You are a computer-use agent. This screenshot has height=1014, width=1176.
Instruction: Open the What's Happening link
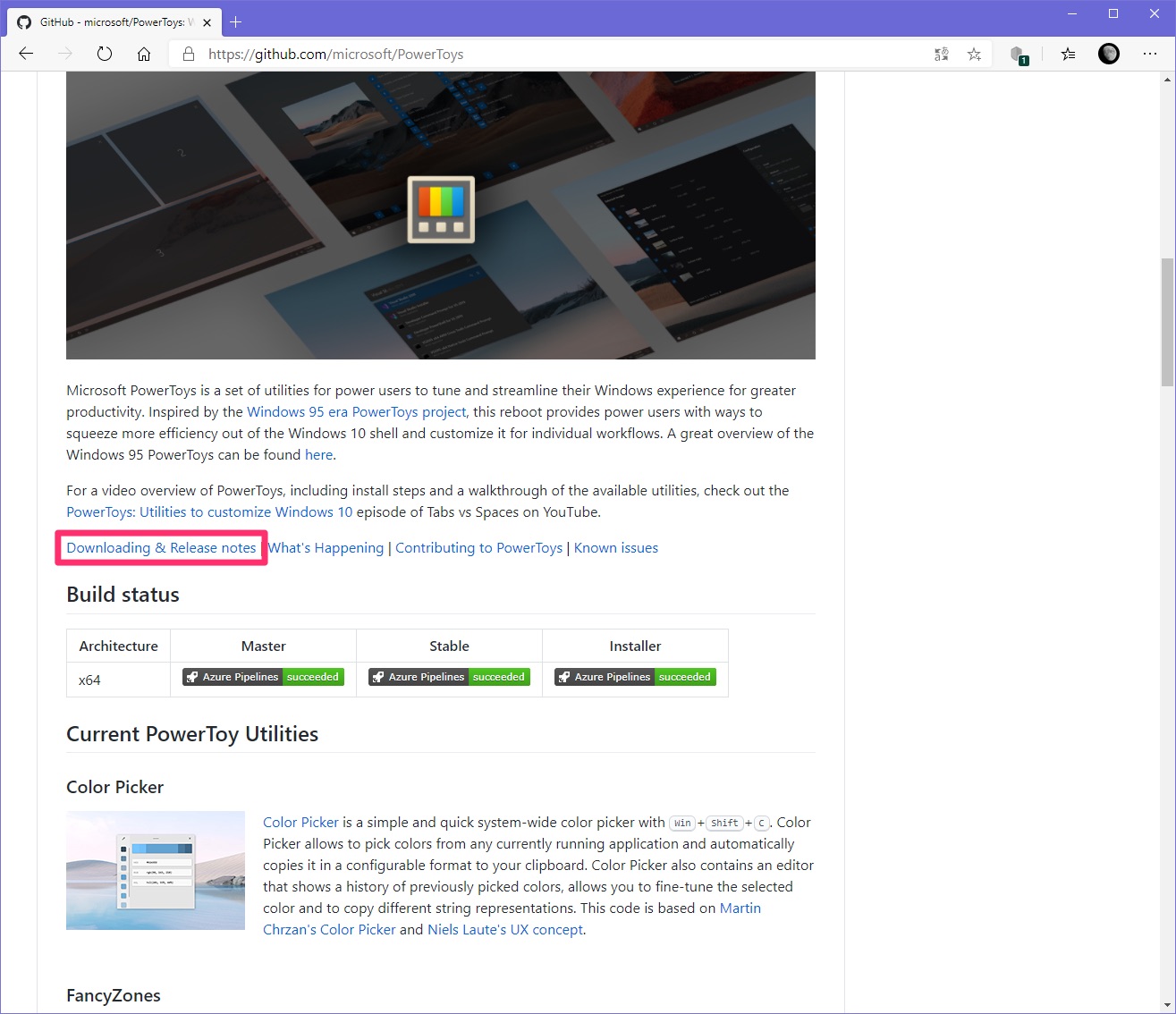point(326,547)
